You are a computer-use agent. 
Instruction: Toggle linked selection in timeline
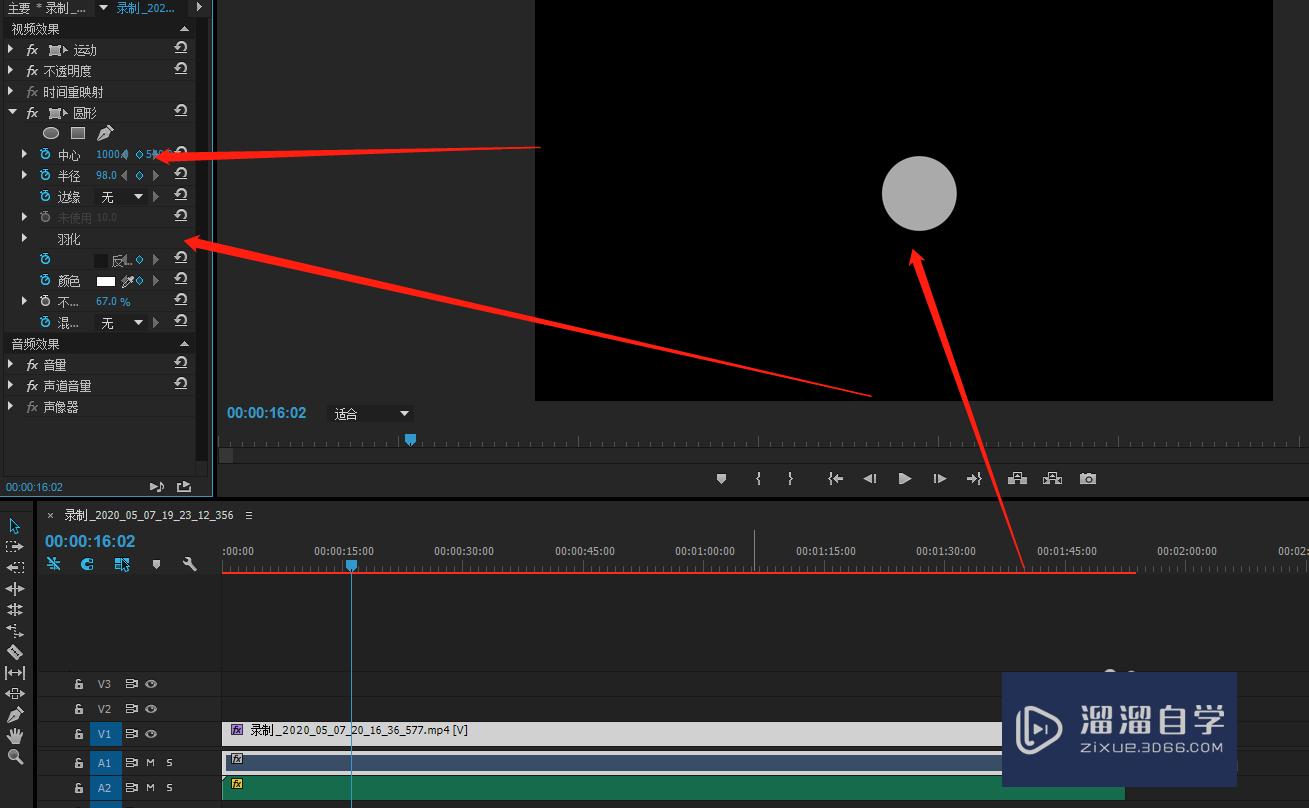click(122, 565)
